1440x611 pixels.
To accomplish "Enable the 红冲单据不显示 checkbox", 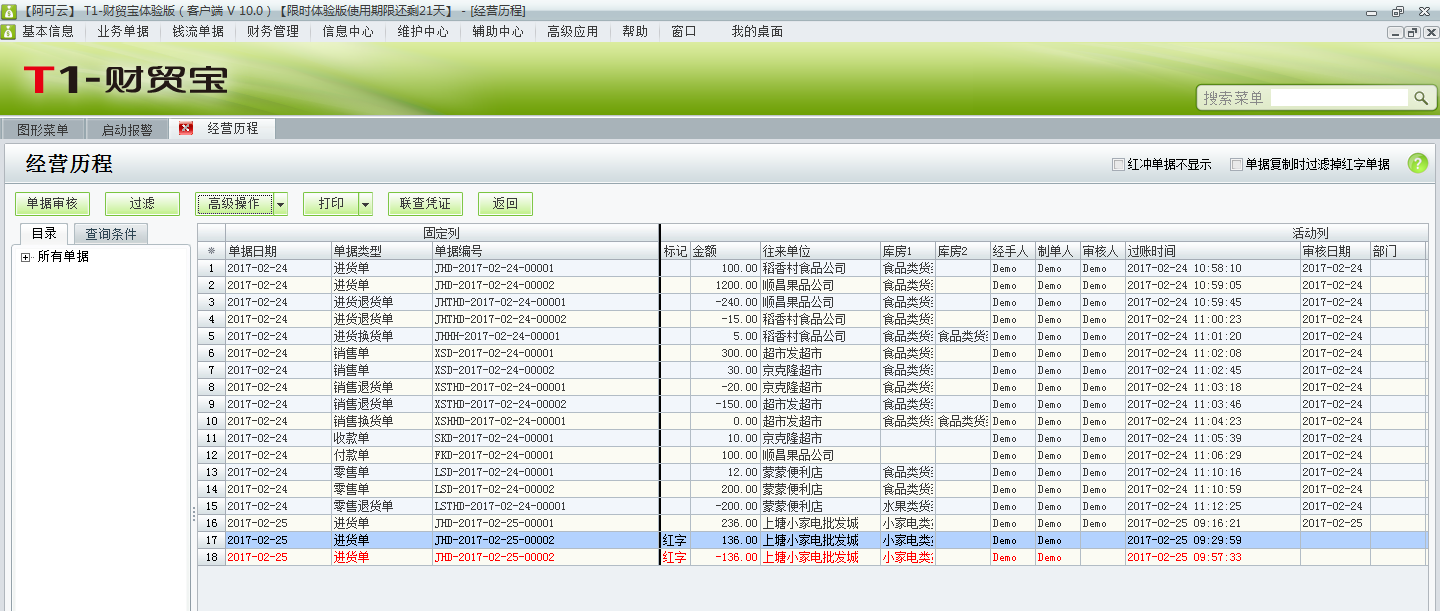I will [1119, 165].
